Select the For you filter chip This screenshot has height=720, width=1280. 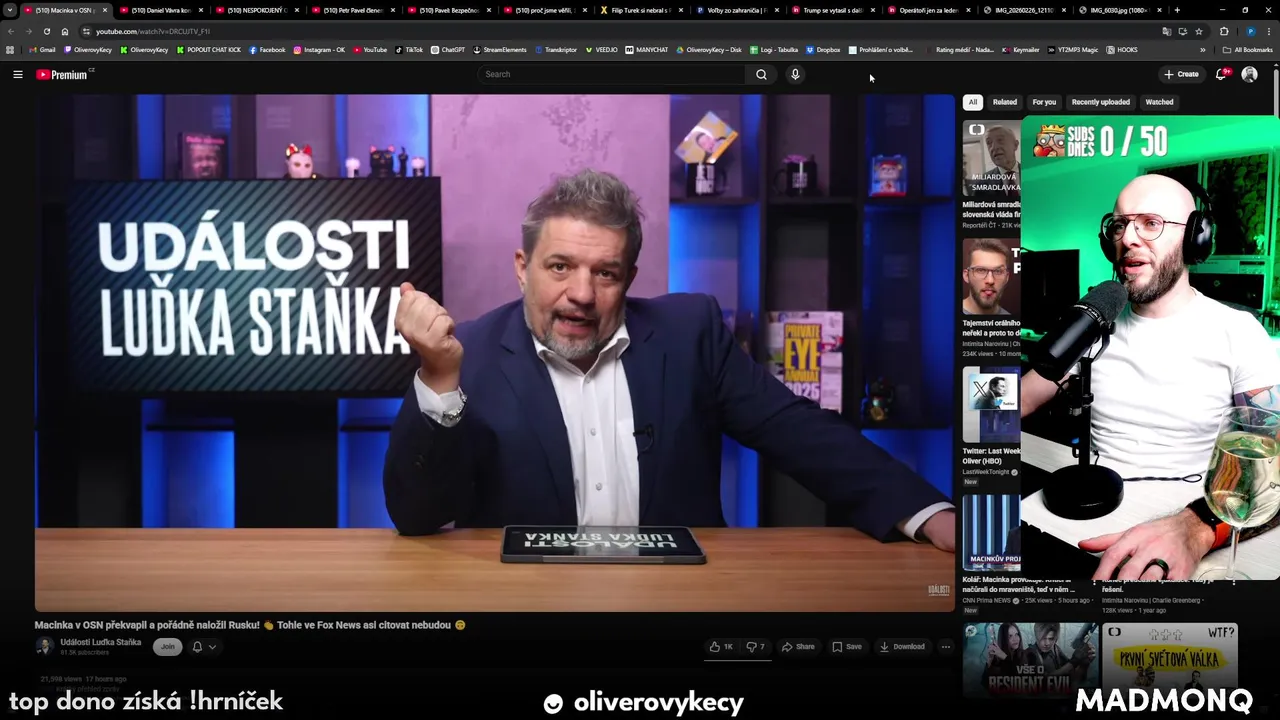point(1044,102)
